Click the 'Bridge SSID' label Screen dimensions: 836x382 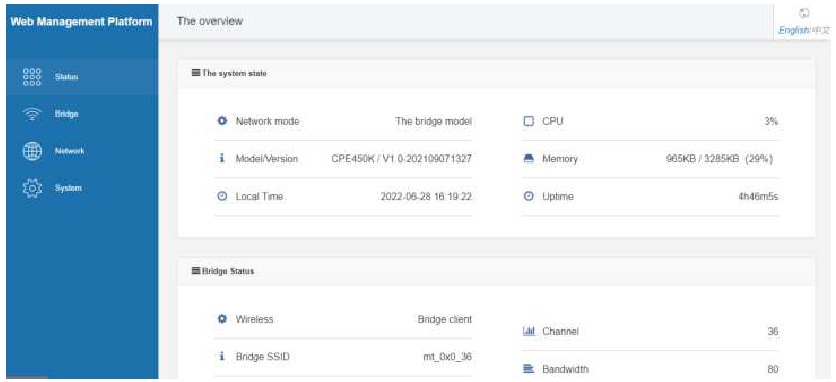click(x=262, y=356)
